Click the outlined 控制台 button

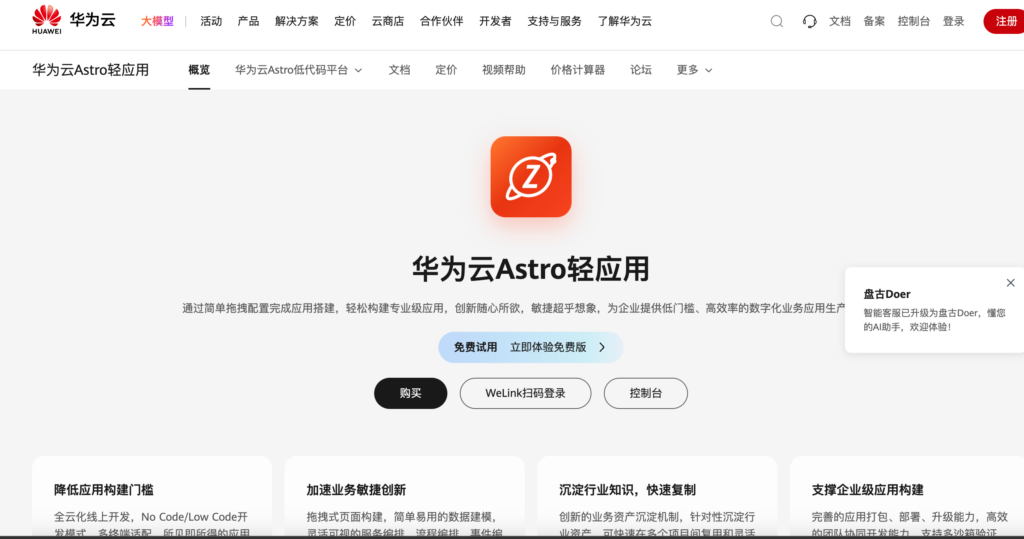(646, 393)
